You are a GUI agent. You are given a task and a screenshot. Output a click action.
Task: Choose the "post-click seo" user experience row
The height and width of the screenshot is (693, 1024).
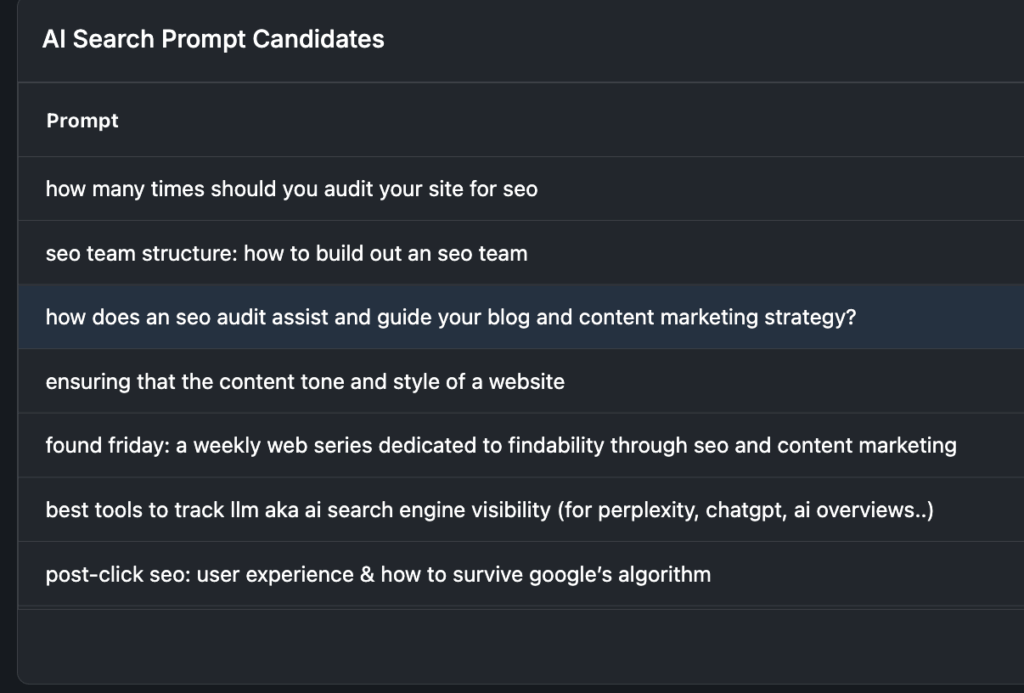[x=378, y=574]
